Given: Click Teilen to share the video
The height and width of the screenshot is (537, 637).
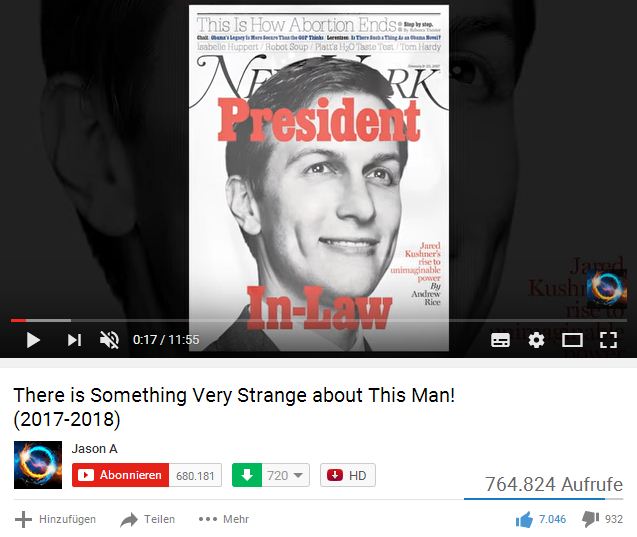Looking at the screenshot, I should point(147,519).
